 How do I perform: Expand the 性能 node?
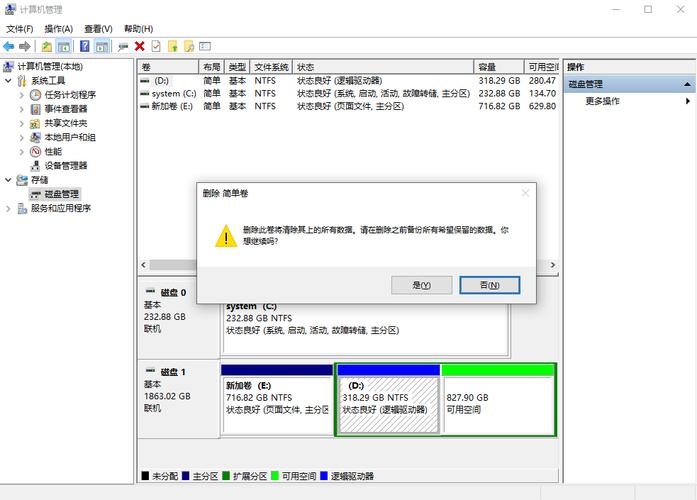[x=21, y=152]
